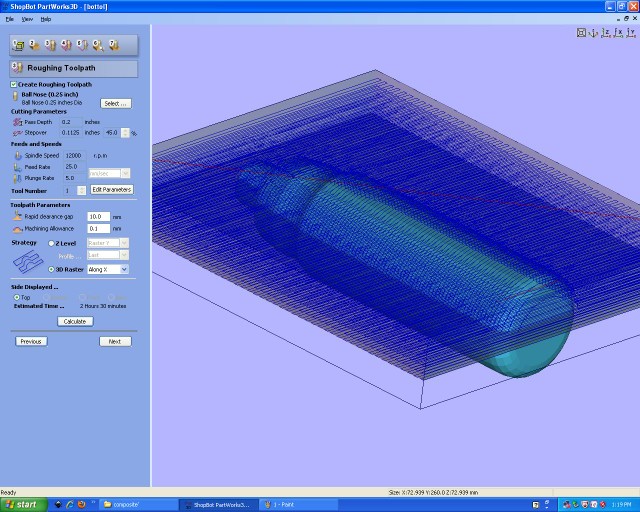
Task: Open Internet Explorer quick launch icon
Action: (x=70, y=505)
